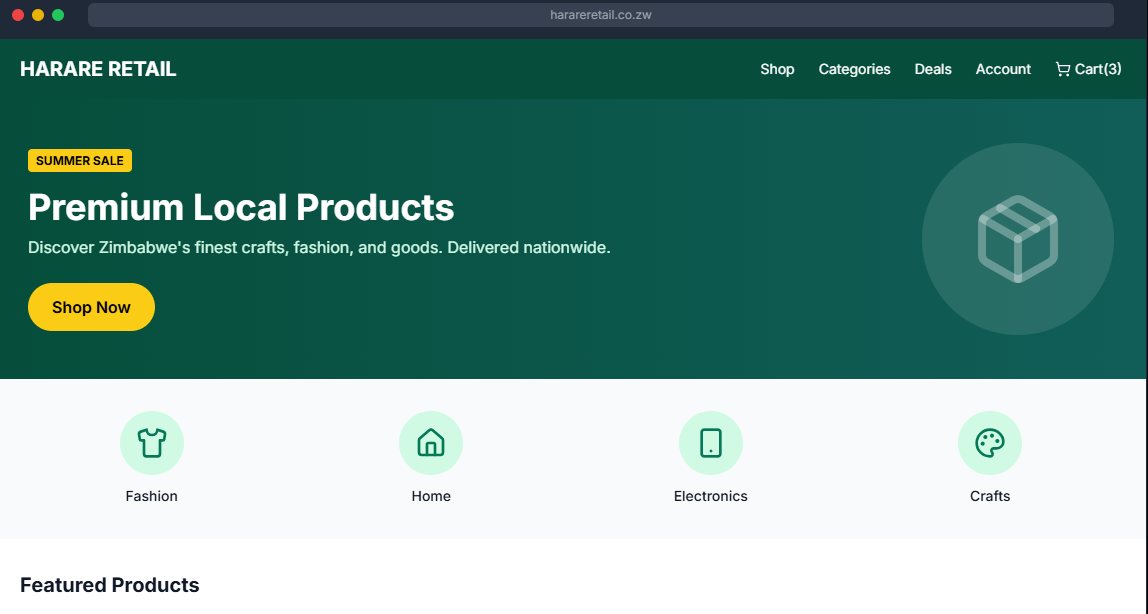
Task: Open the Deals page
Action: (932, 69)
